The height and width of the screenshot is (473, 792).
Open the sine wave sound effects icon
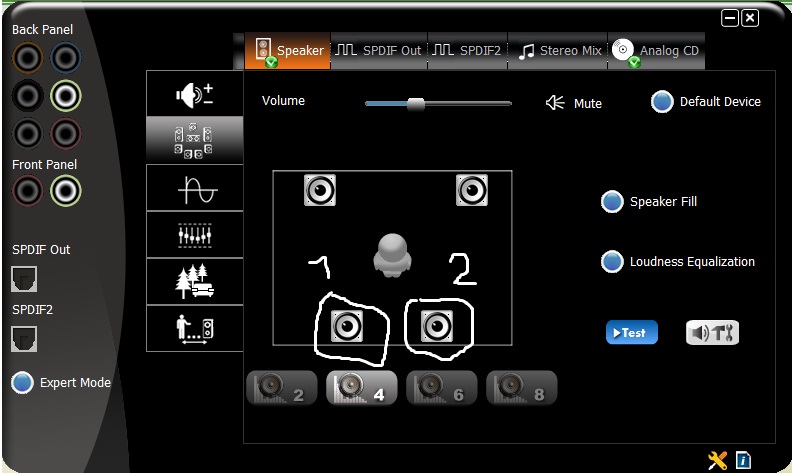click(194, 188)
